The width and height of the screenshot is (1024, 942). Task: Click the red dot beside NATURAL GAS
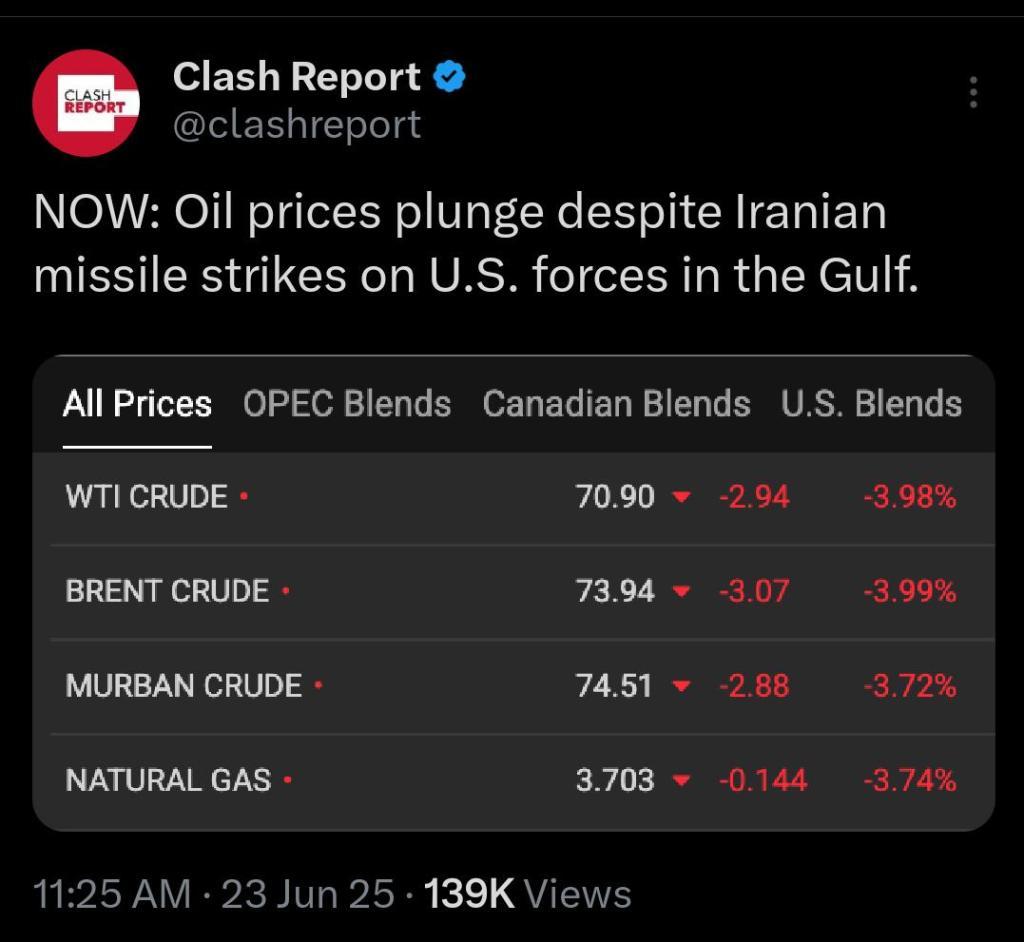[287, 779]
